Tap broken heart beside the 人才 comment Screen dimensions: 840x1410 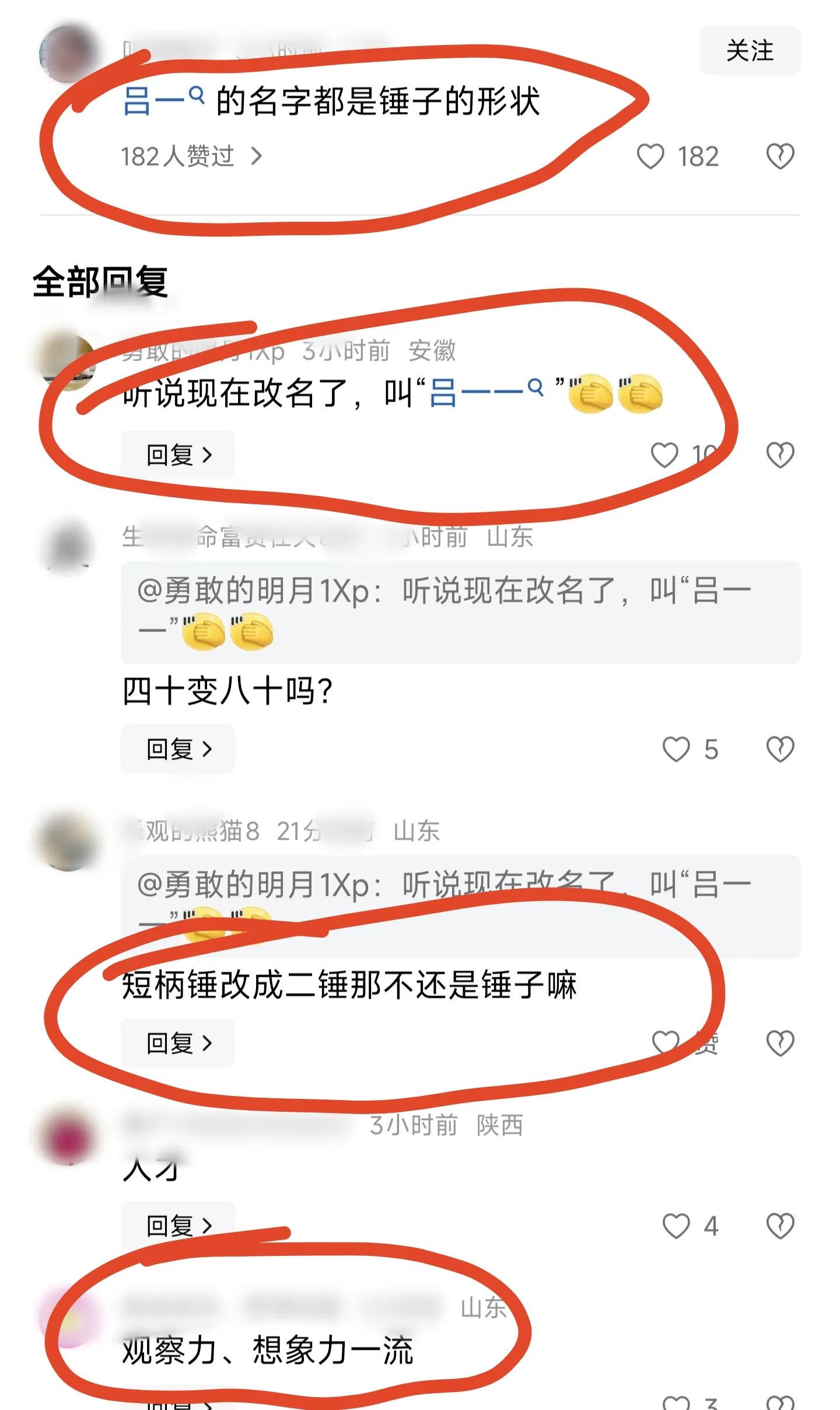(780, 1226)
